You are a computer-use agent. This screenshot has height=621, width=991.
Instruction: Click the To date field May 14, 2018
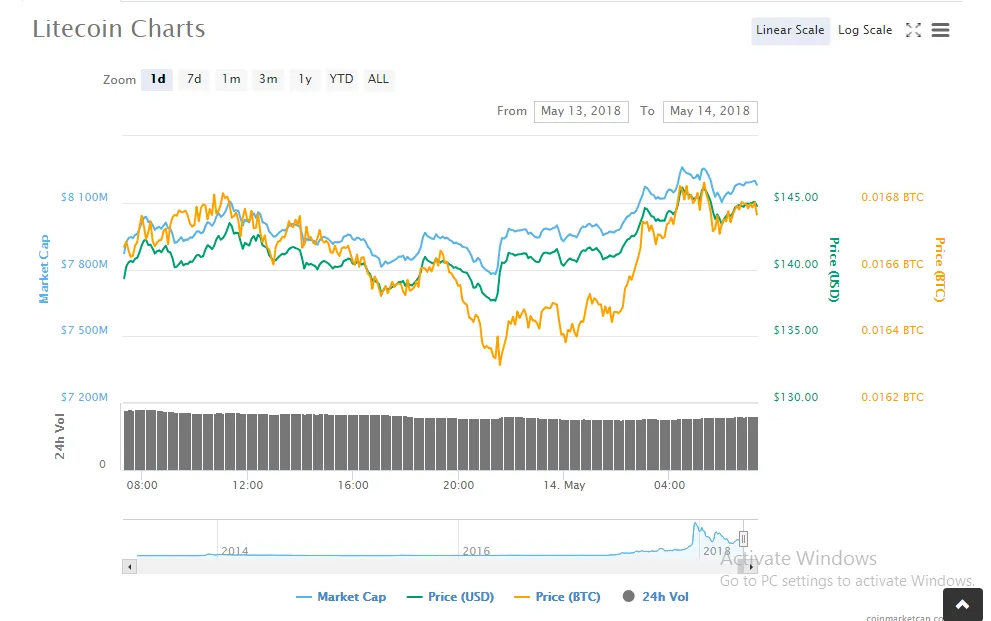(710, 111)
